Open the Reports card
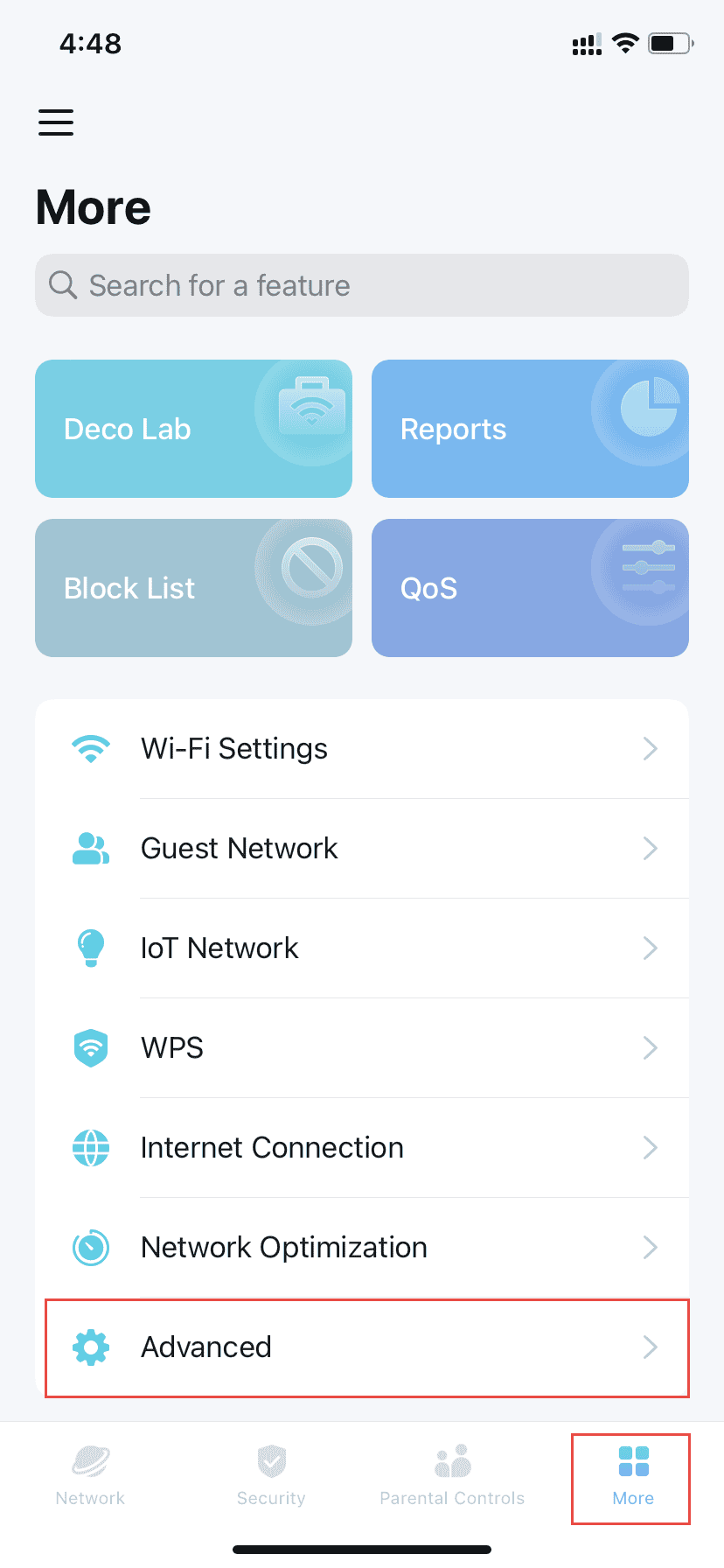 pyautogui.click(x=530, y=429)
